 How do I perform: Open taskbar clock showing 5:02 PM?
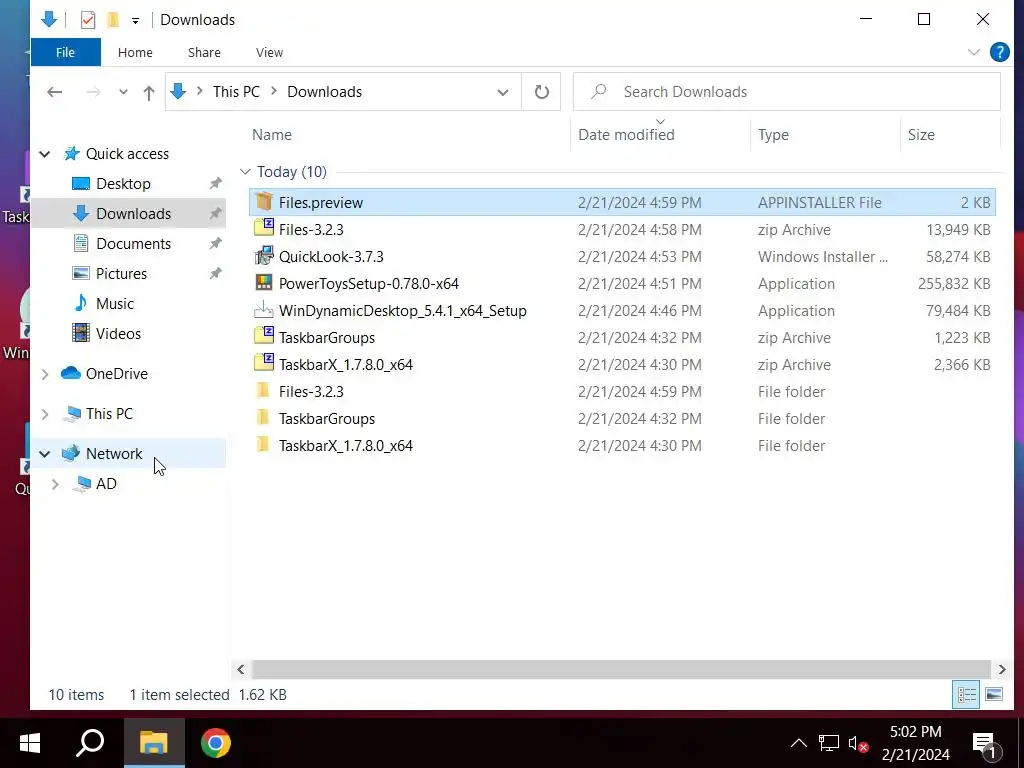pyautogui.click(x=916, y=743)
